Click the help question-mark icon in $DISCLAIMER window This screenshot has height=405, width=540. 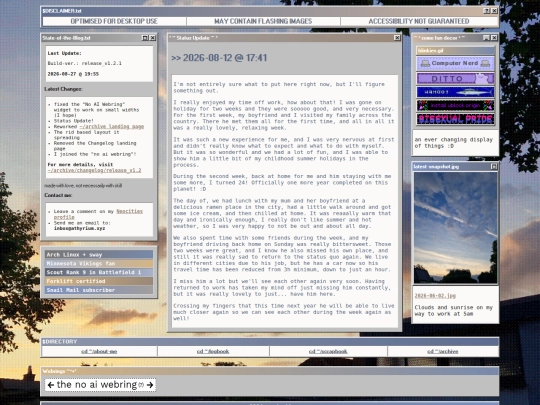(x=487, y=11)
